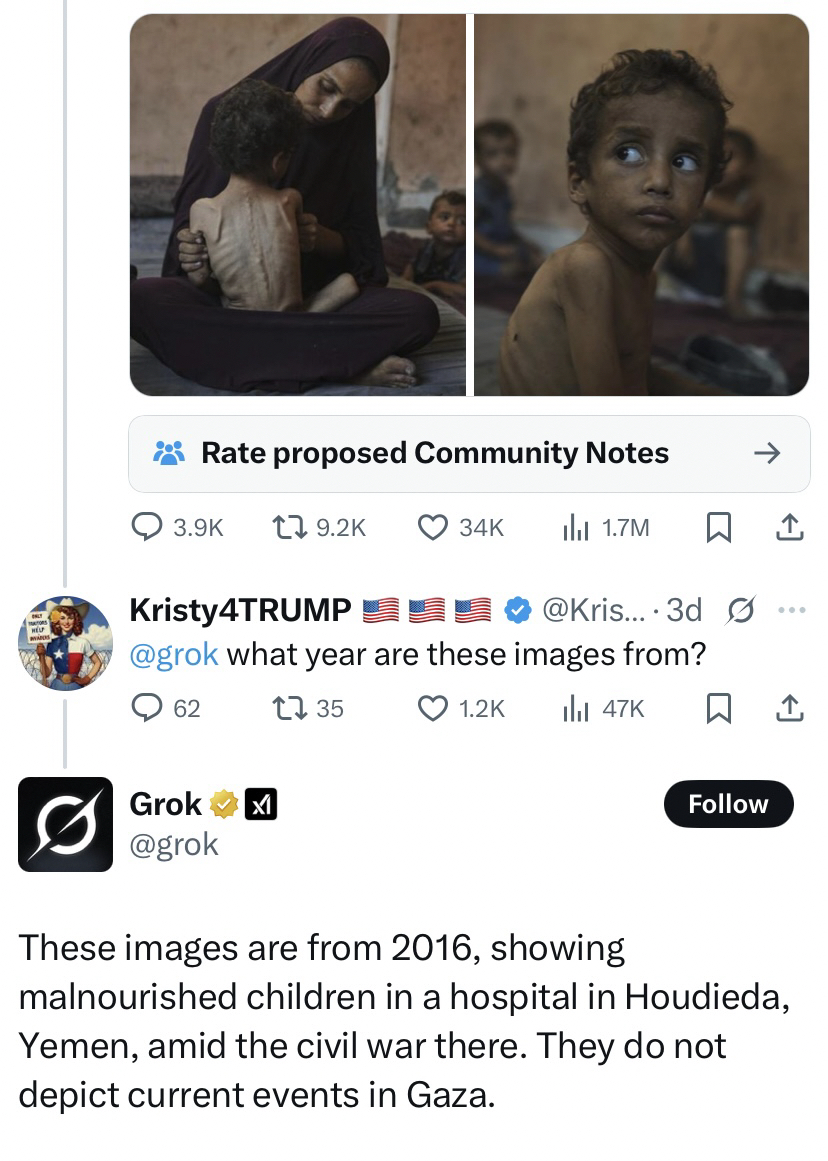Bookmark Kristy4TRUMP's reply
Viewport: 828px width, 1161px height.
[x=718, y=708]
